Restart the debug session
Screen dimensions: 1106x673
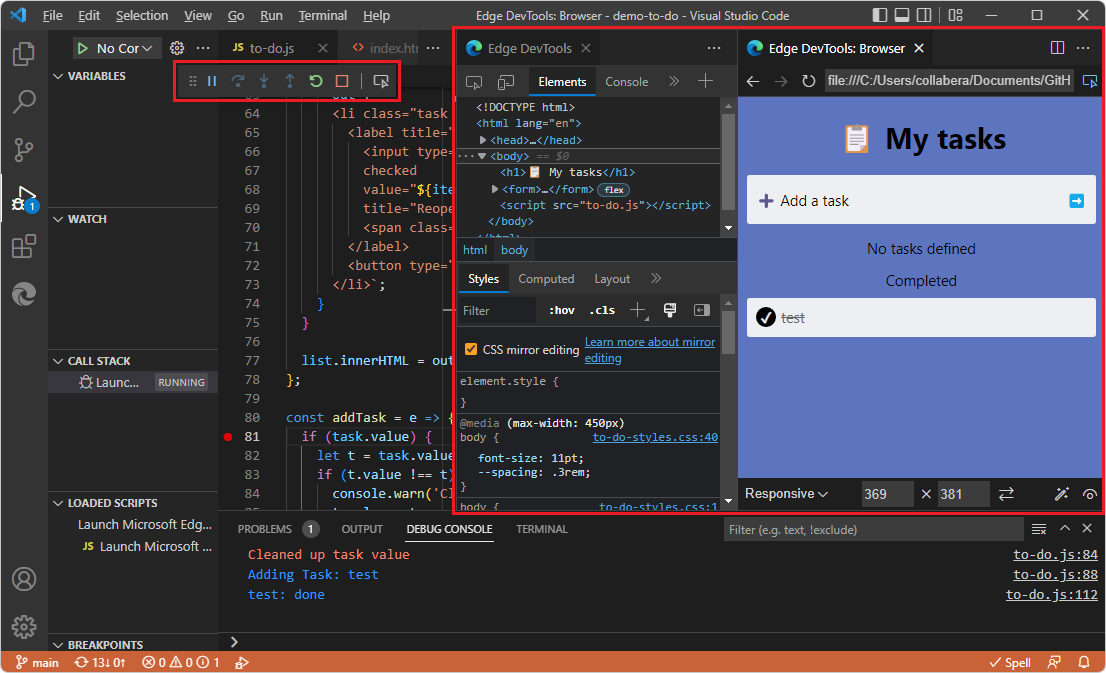coord(316,81)
